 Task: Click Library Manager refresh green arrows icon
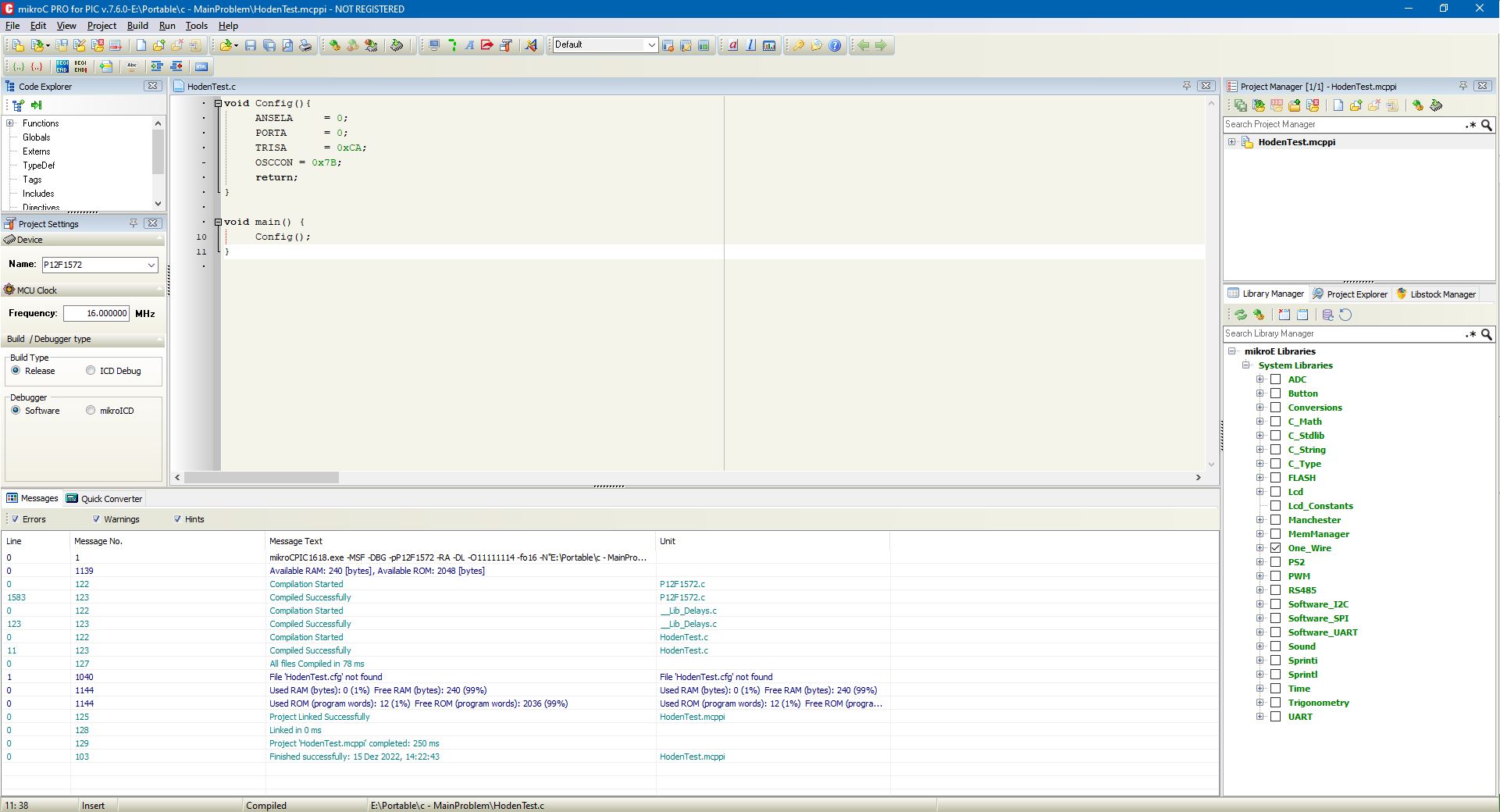pos(1240,315)
